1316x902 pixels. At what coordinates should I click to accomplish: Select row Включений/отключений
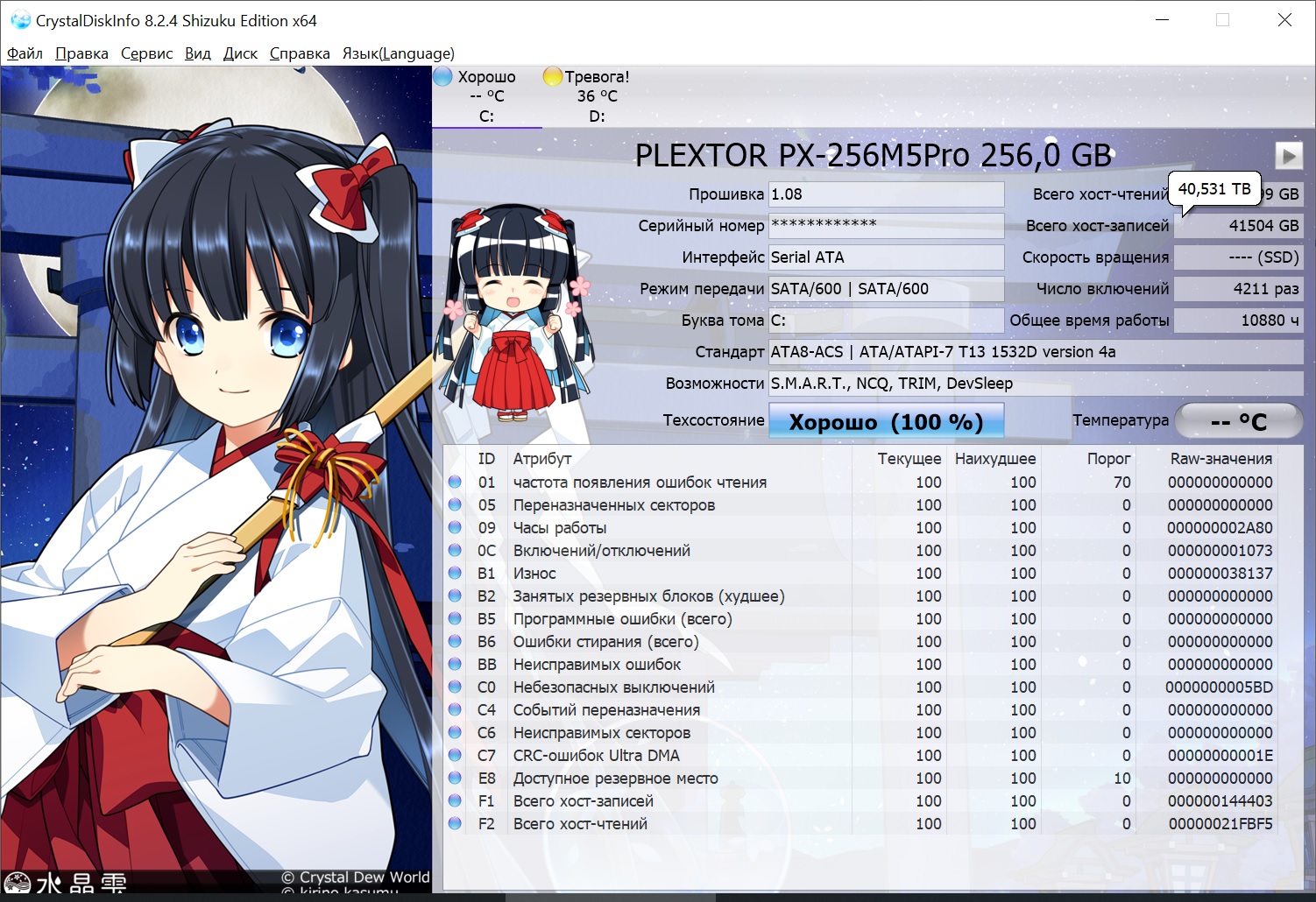[x=860, y=550]
